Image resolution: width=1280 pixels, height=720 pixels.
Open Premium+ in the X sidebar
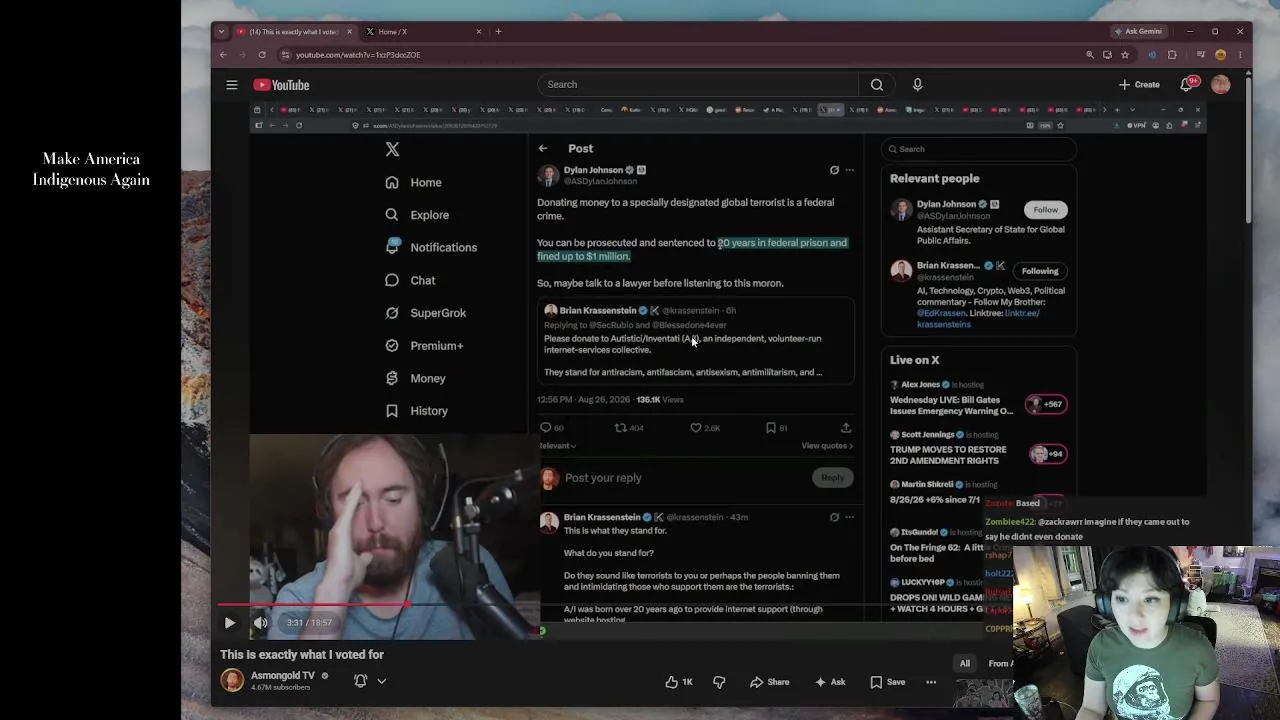click(425, 345)
